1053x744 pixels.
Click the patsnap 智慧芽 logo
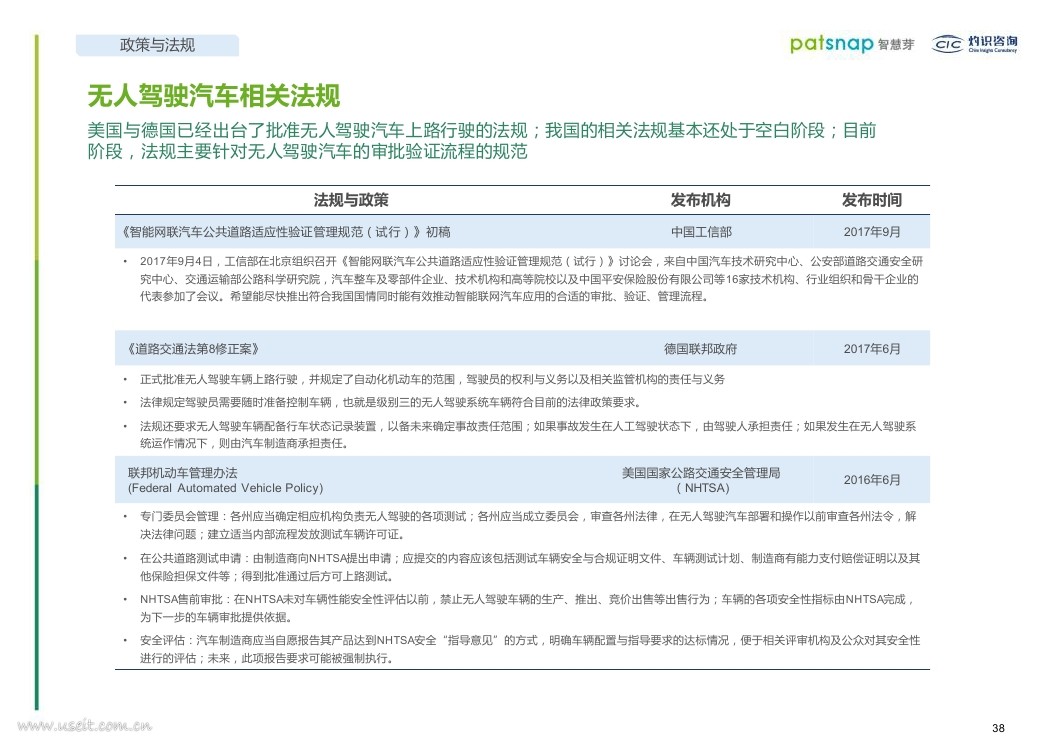[852, 44]
